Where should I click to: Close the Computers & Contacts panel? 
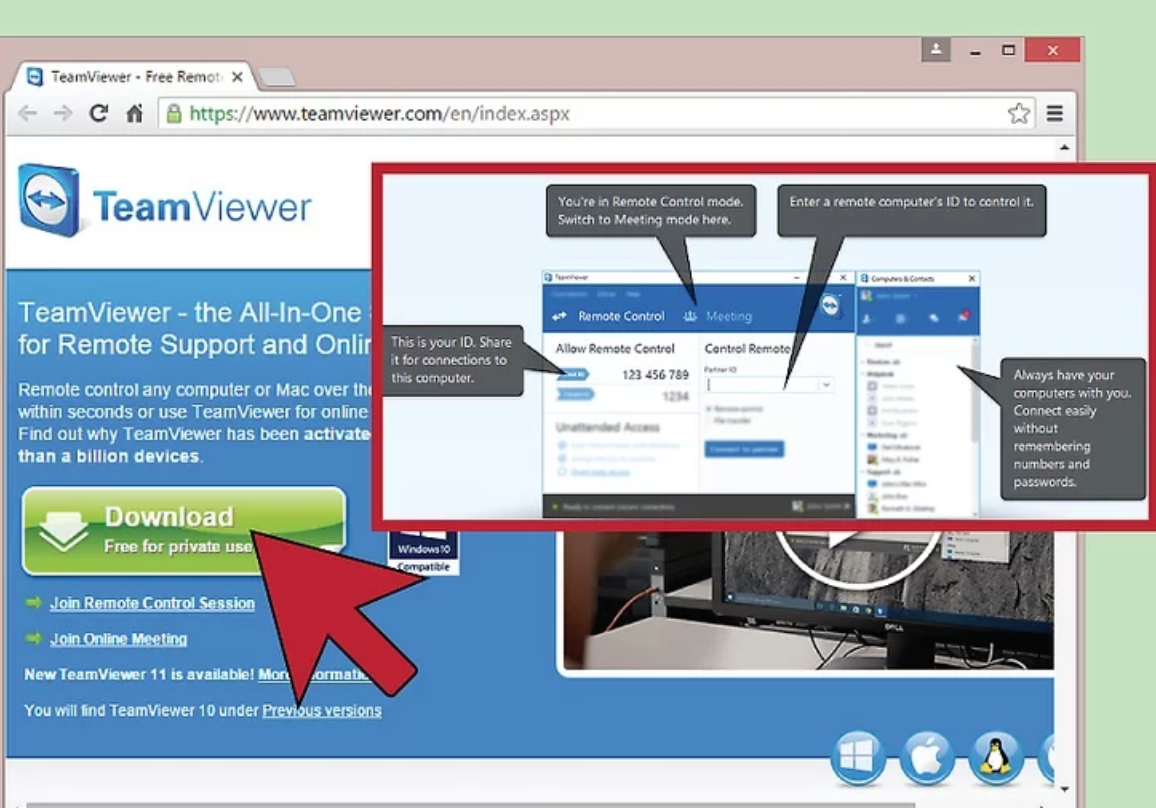(972, 279)
